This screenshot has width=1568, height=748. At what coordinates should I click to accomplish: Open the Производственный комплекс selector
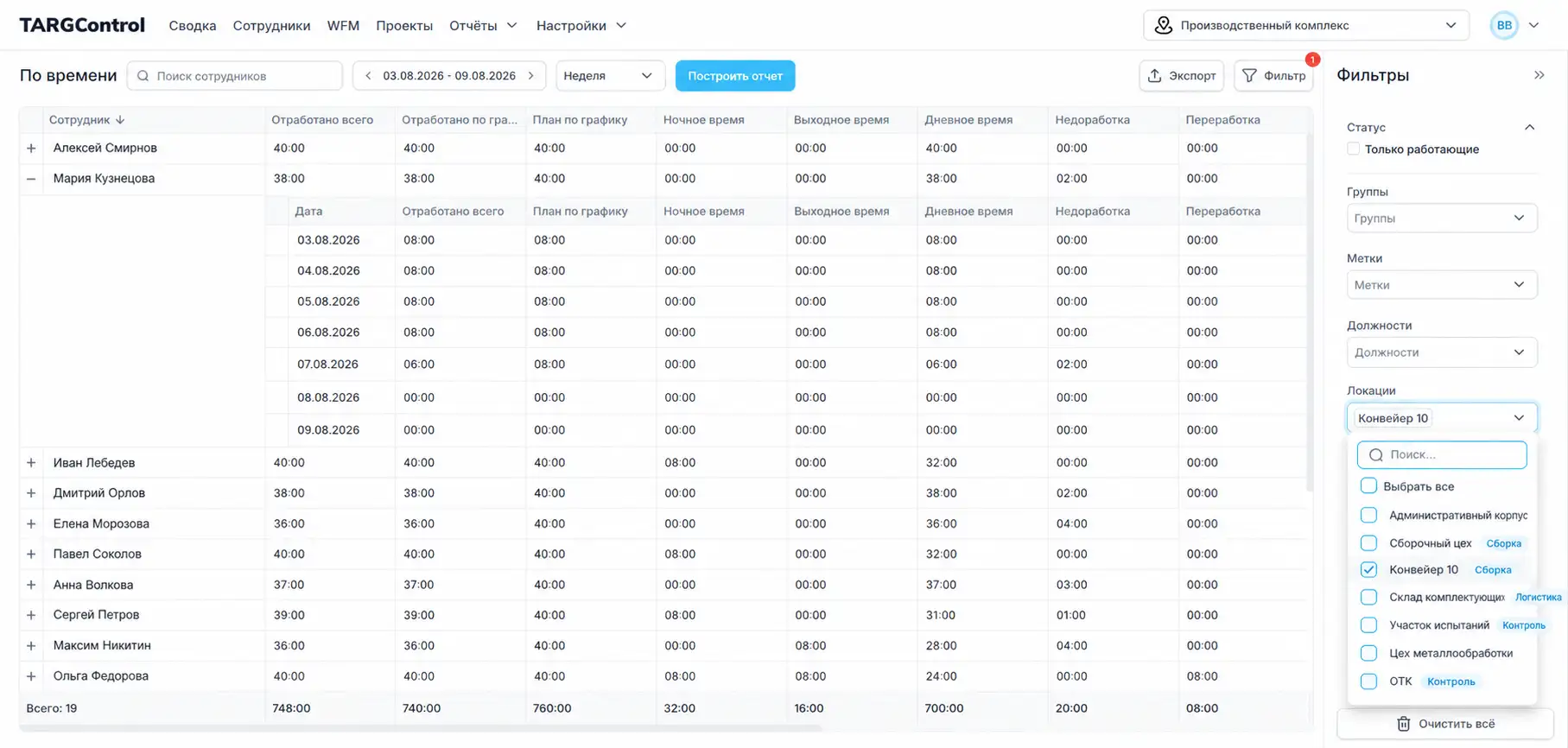coord(1305,25)
